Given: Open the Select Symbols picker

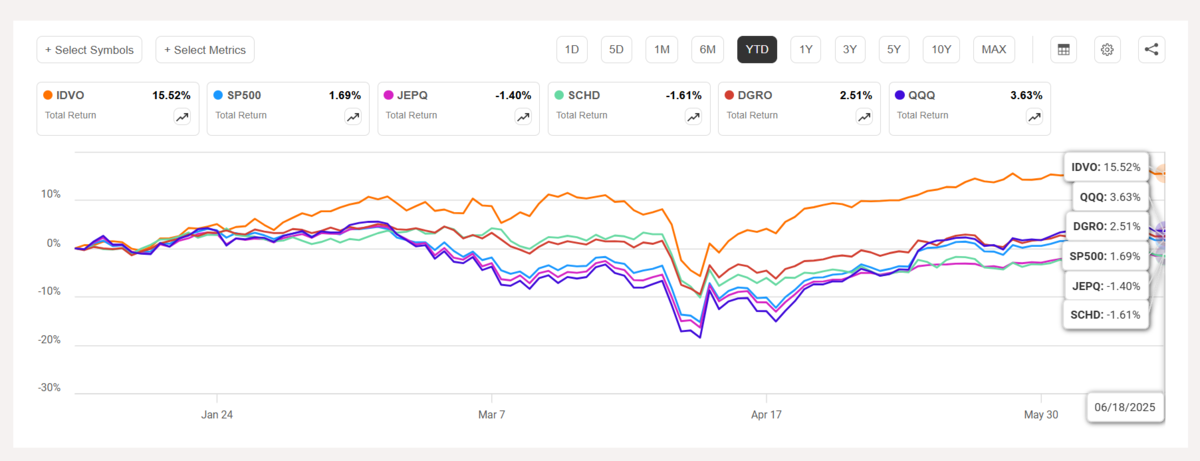Looking at the screenshot, I should 90,49.
